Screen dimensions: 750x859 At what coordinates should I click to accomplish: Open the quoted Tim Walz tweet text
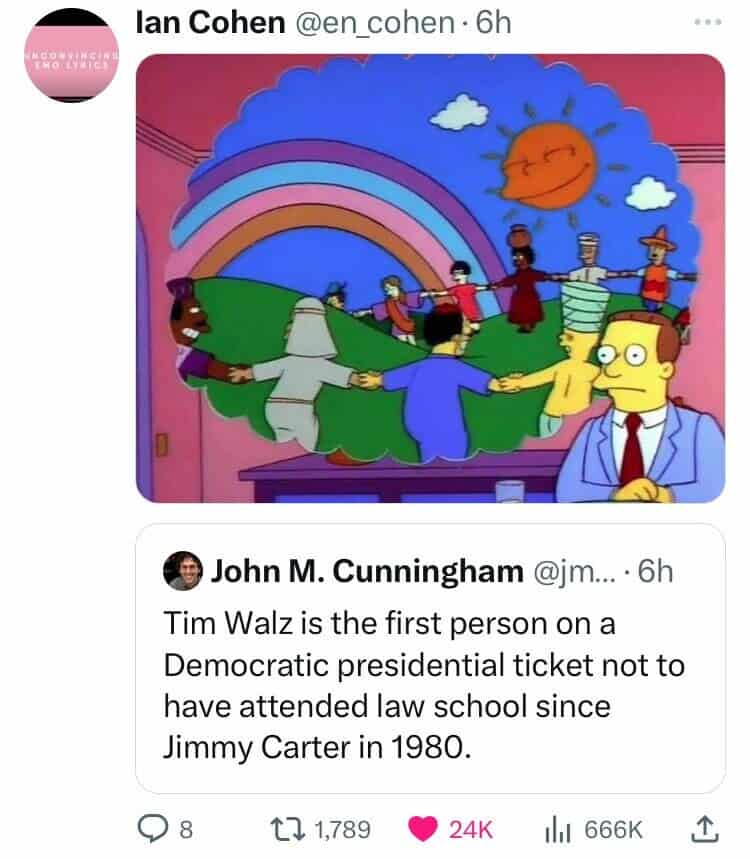[x=425, y=685]
